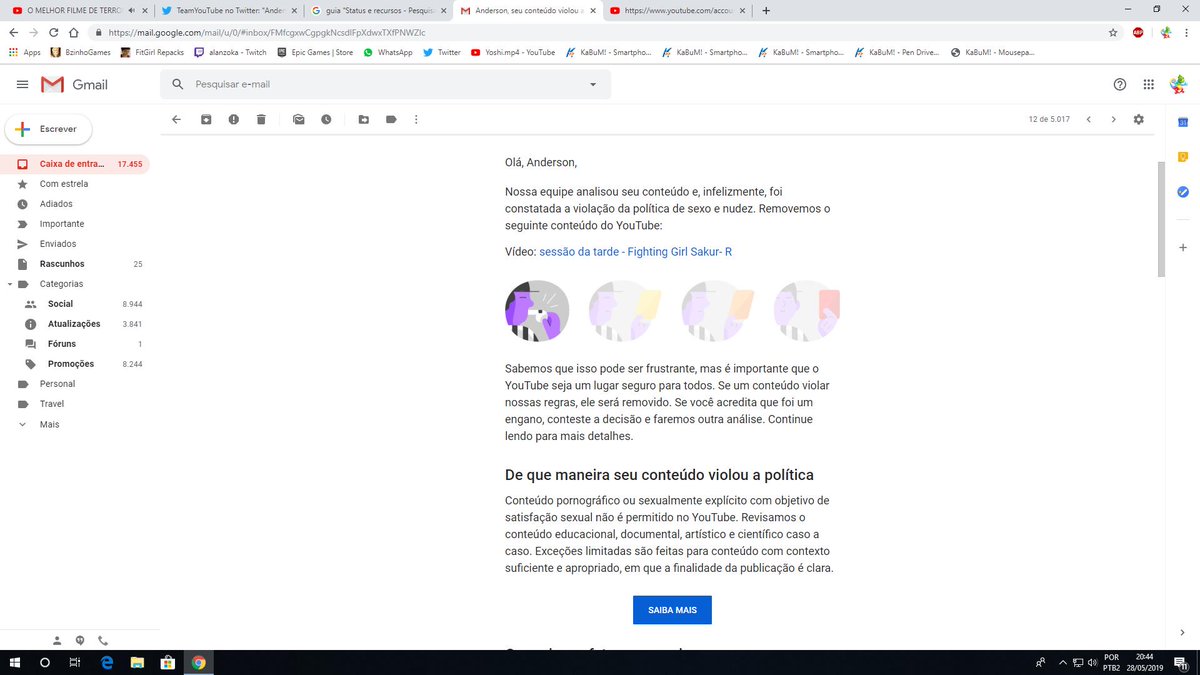Open Microsoft Edge from taskbar
The image size is (1200, 675).
[106, 662]
